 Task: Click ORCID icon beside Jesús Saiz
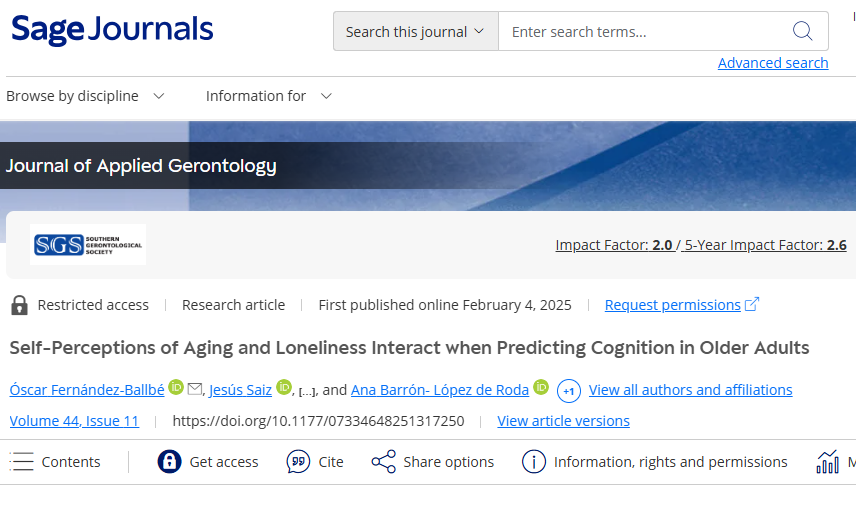283,387
